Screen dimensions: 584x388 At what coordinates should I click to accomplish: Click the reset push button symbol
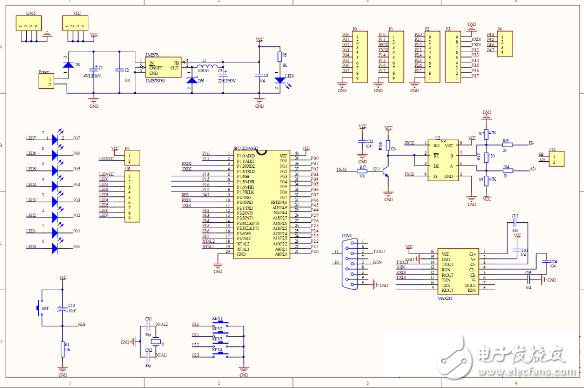pyautogui.click(x=39, y=308)
